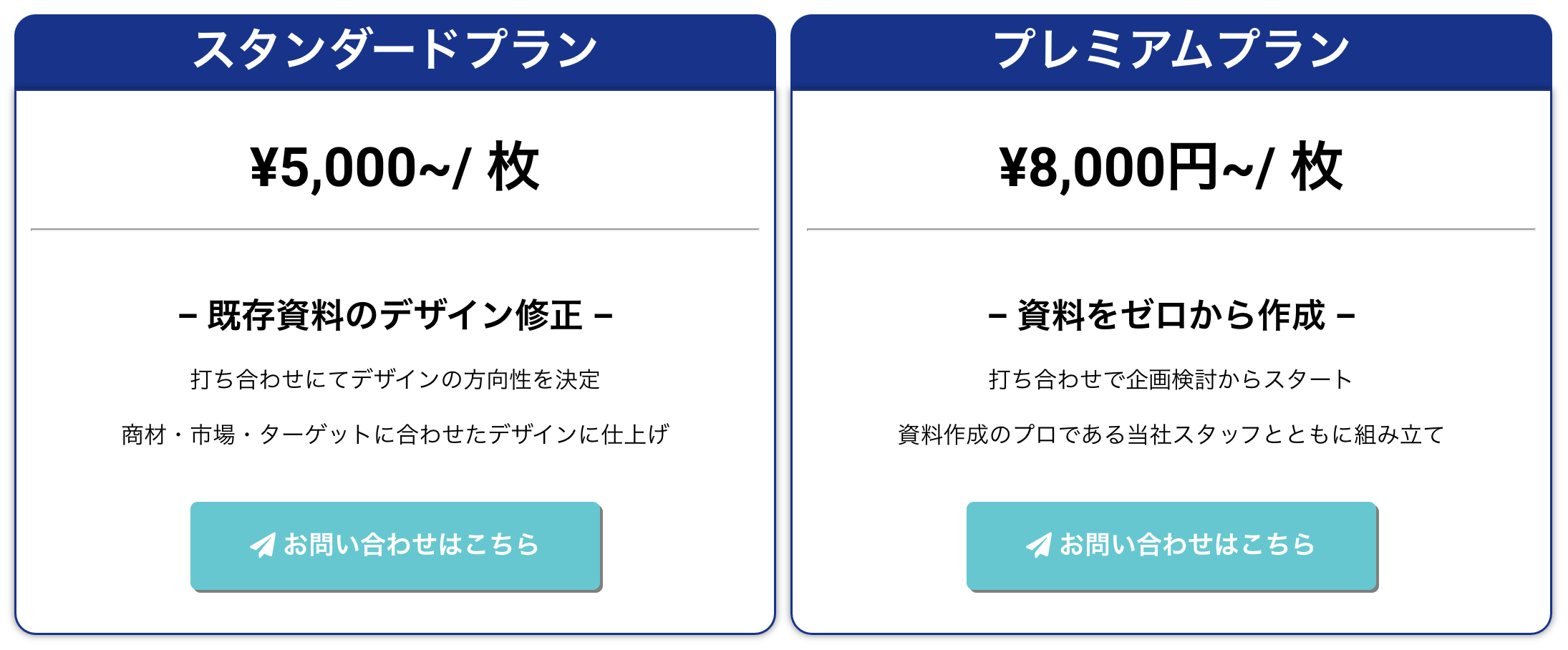Screen dimensions: 1568x650
Task: Click the 資料をゼロから作成 heading
Action: click(x=1171, y=316)
